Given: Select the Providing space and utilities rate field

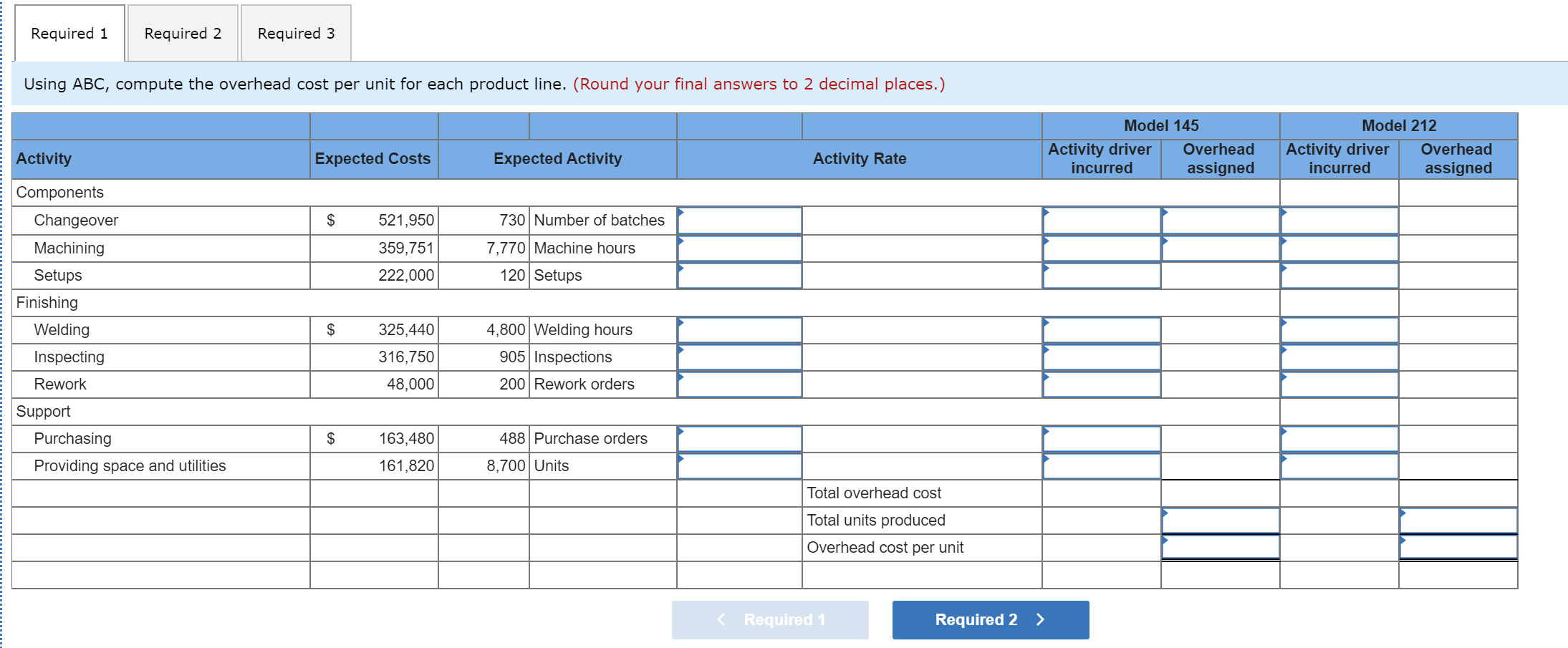Looking at the screenshot, I should pos(739,465).
